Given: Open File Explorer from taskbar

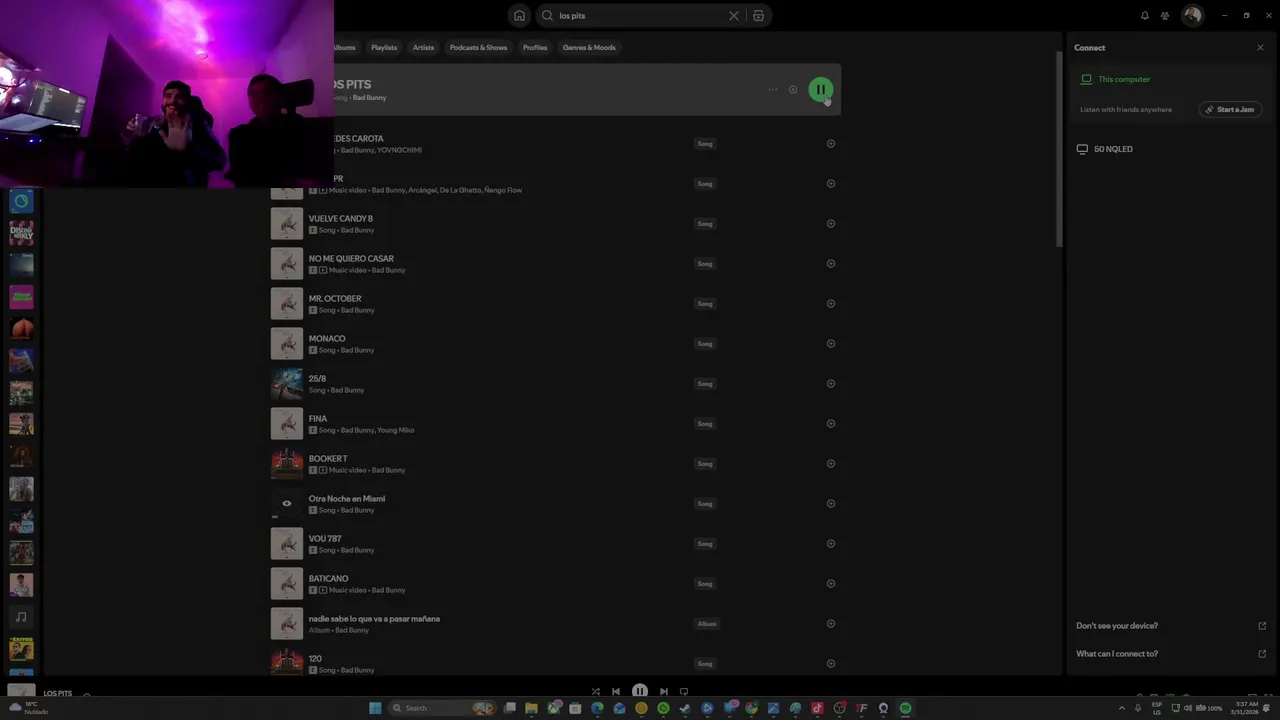Looking at the screenshot, I should [x=531, y=708].
